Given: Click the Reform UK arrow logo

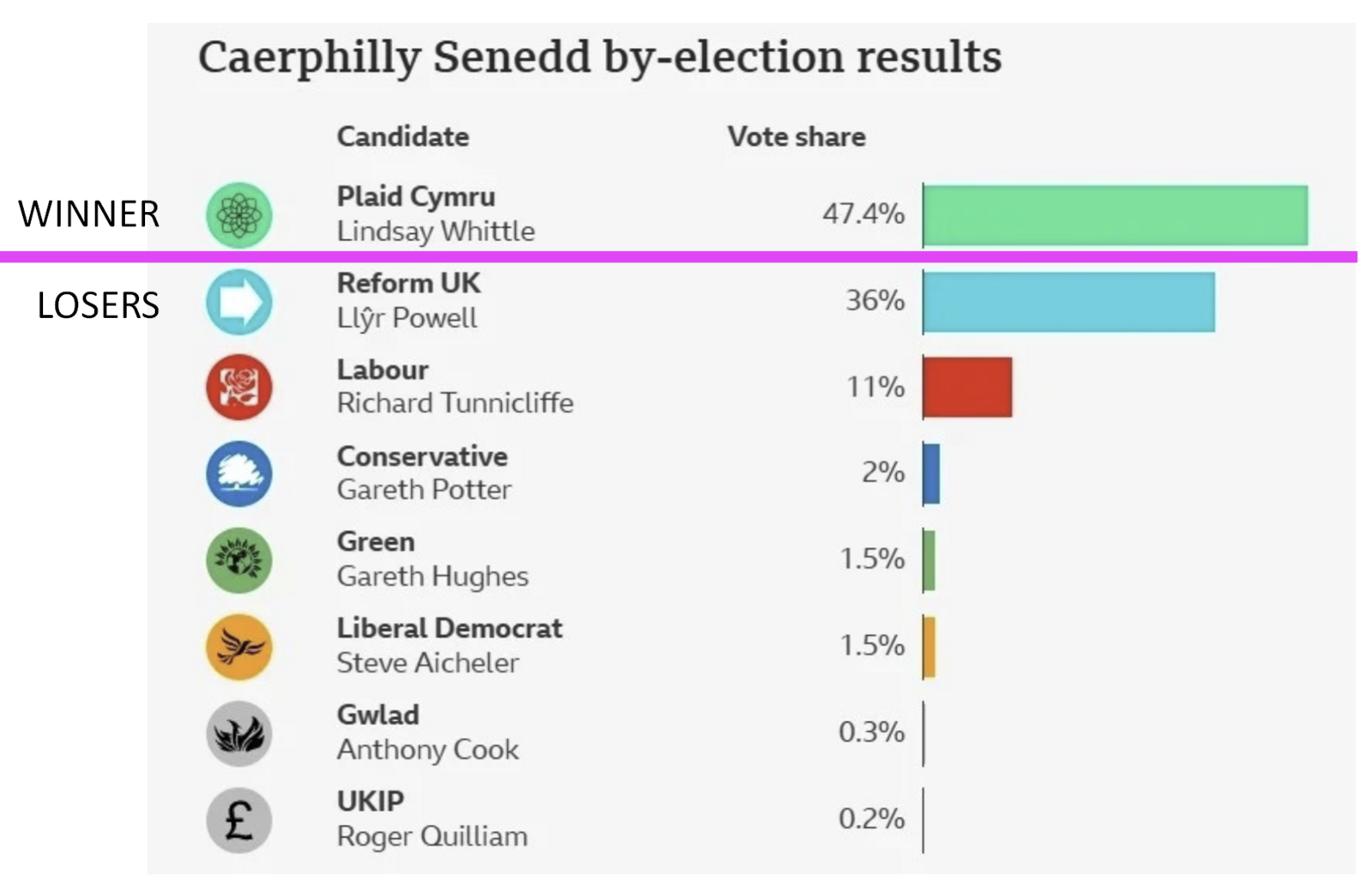Looking at the screenshot, I should click(x=239, y=302).
